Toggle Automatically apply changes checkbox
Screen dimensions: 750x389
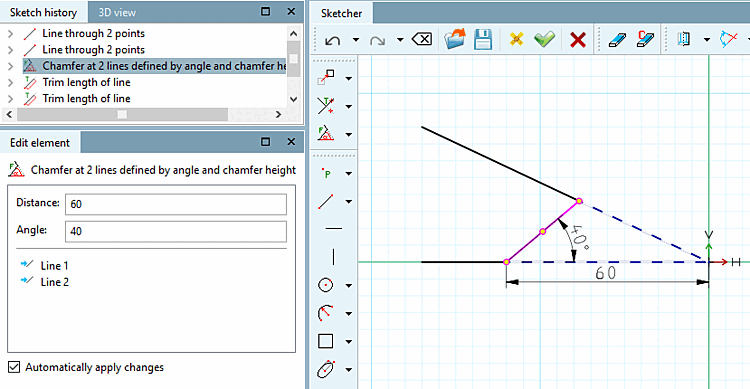click(x=14, y=367)
